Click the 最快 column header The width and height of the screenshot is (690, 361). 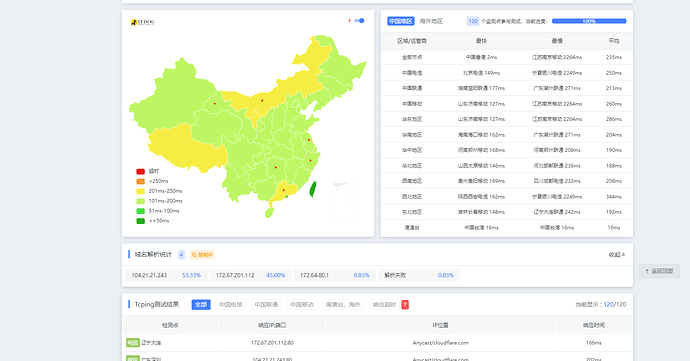pyautogui.click(x=481, y=41)
